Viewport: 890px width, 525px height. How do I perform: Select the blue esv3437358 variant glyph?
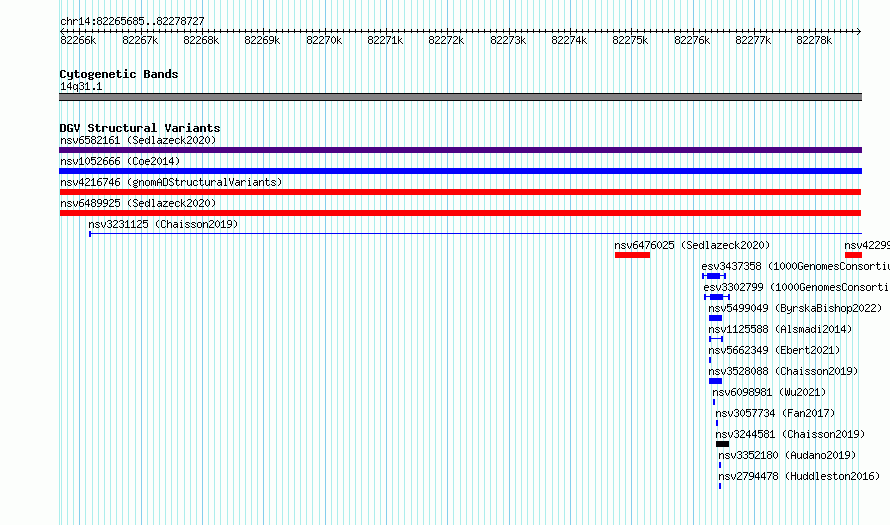[714, 276]
